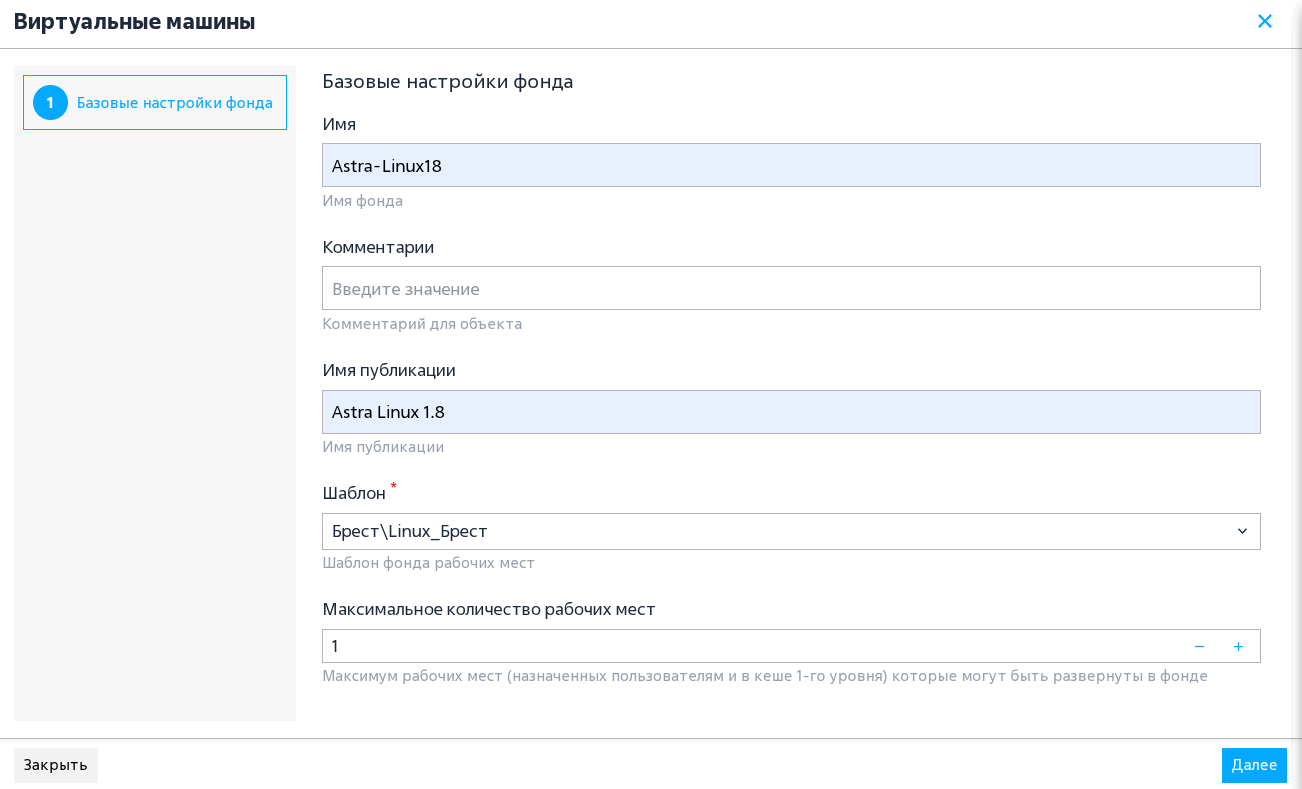
Task: Click the label Максимальное количество рабочих мест
Action: point(489,609)
